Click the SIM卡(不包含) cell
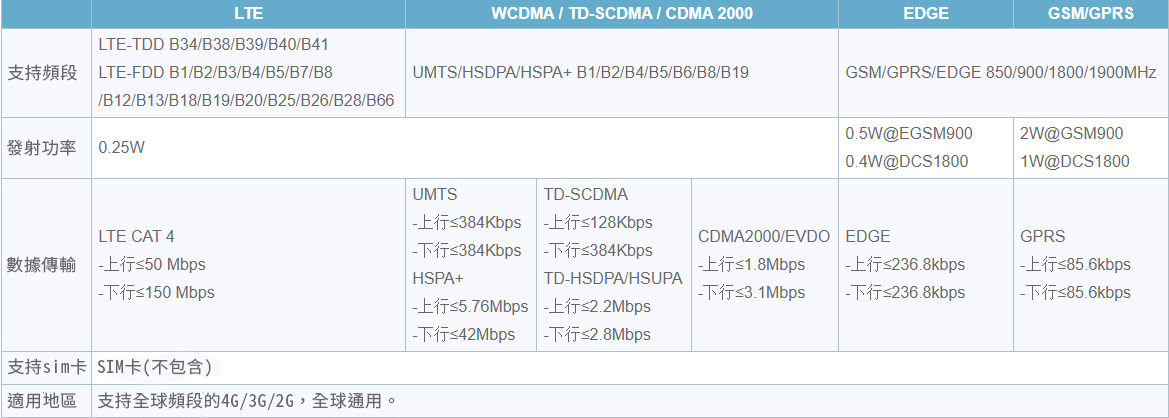This screenshot has width=1169, height=418. tap(154, 367)
